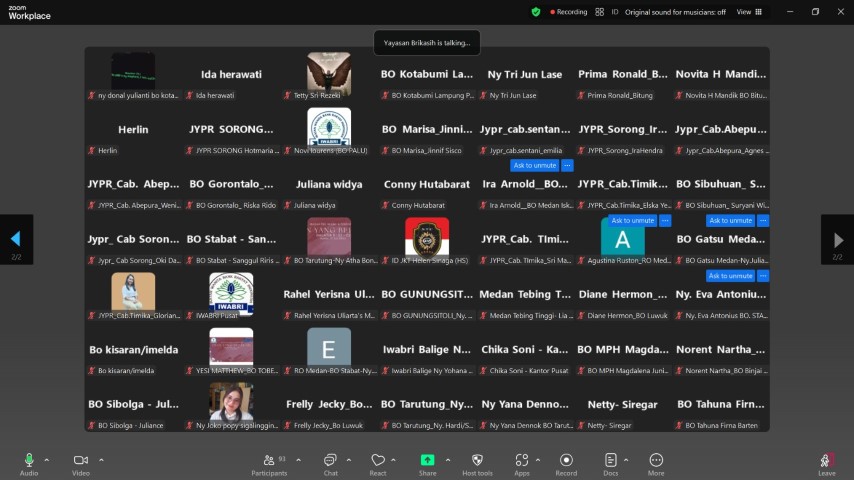The image size is (854, 480).
Task: Go to next gallery page with right arrow
Action: pos(838,240)
